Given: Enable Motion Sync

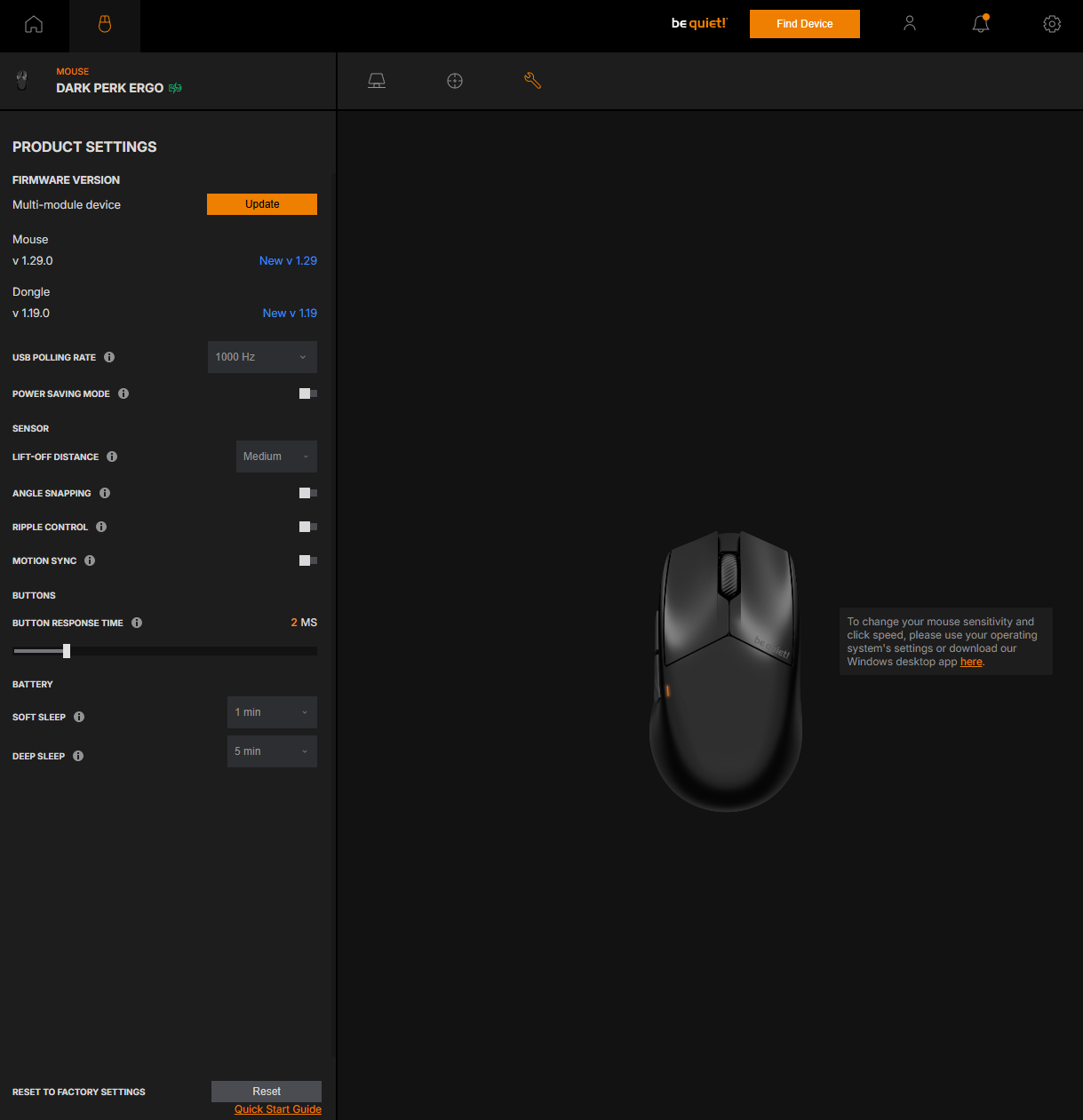Looking at the screenshot, I should 307,560.
